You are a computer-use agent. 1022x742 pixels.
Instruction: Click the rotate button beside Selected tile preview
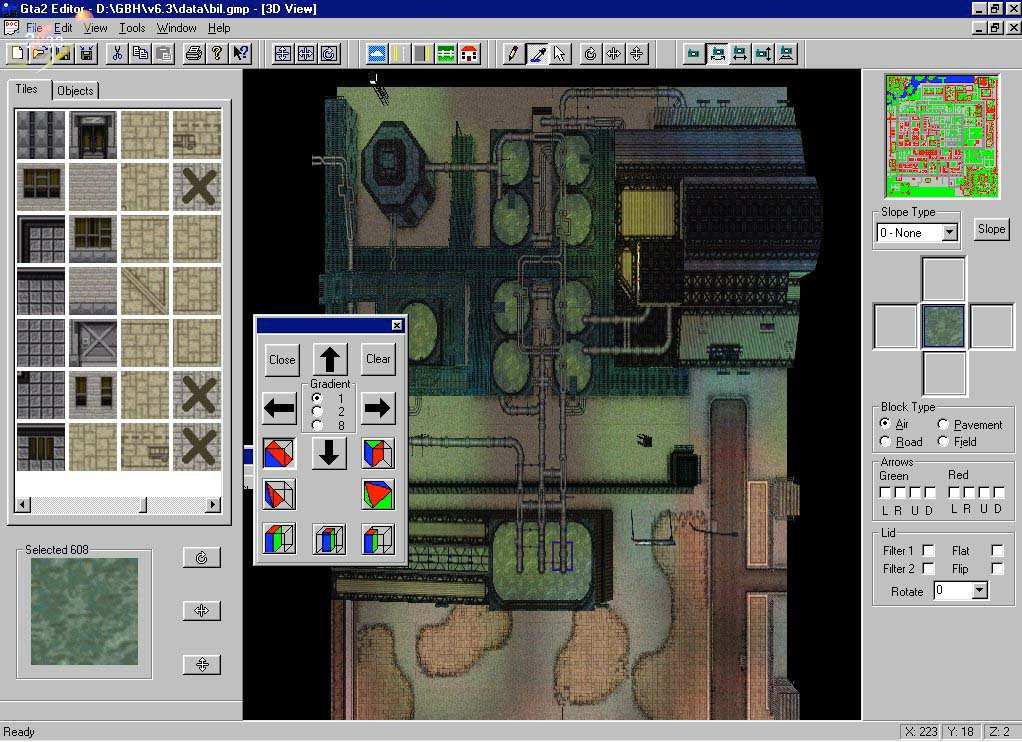click(x=201, y=557)
